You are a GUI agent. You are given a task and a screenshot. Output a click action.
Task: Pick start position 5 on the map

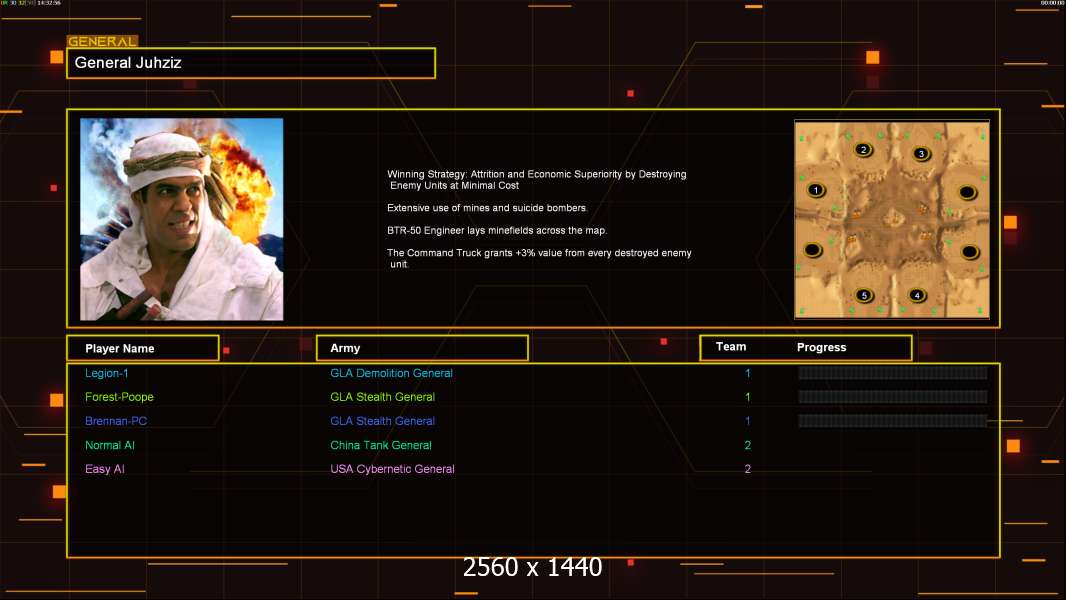[x=865, y=296]
